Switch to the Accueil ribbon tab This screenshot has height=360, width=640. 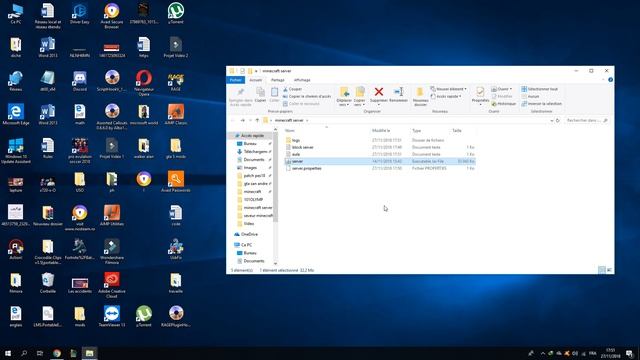256,80
